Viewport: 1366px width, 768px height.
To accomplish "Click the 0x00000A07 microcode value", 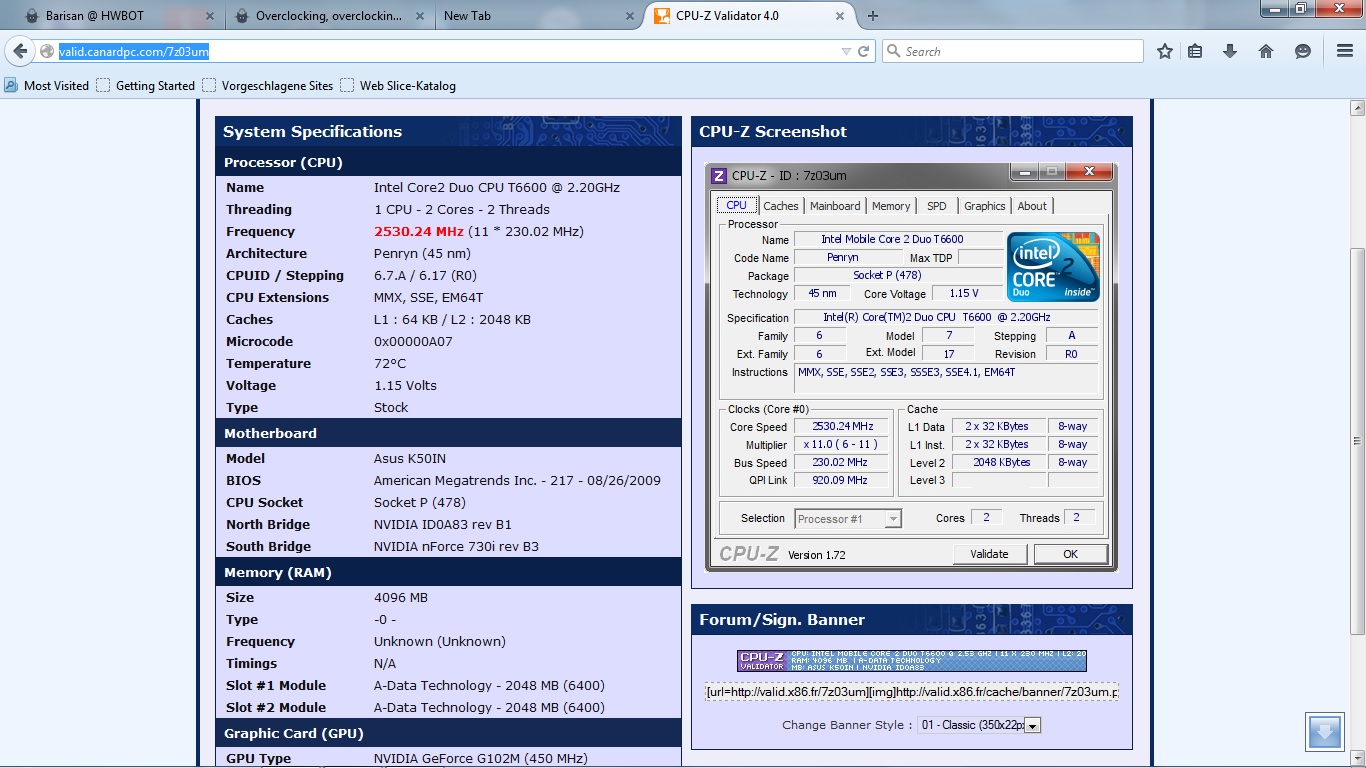I will pos(413,341).
